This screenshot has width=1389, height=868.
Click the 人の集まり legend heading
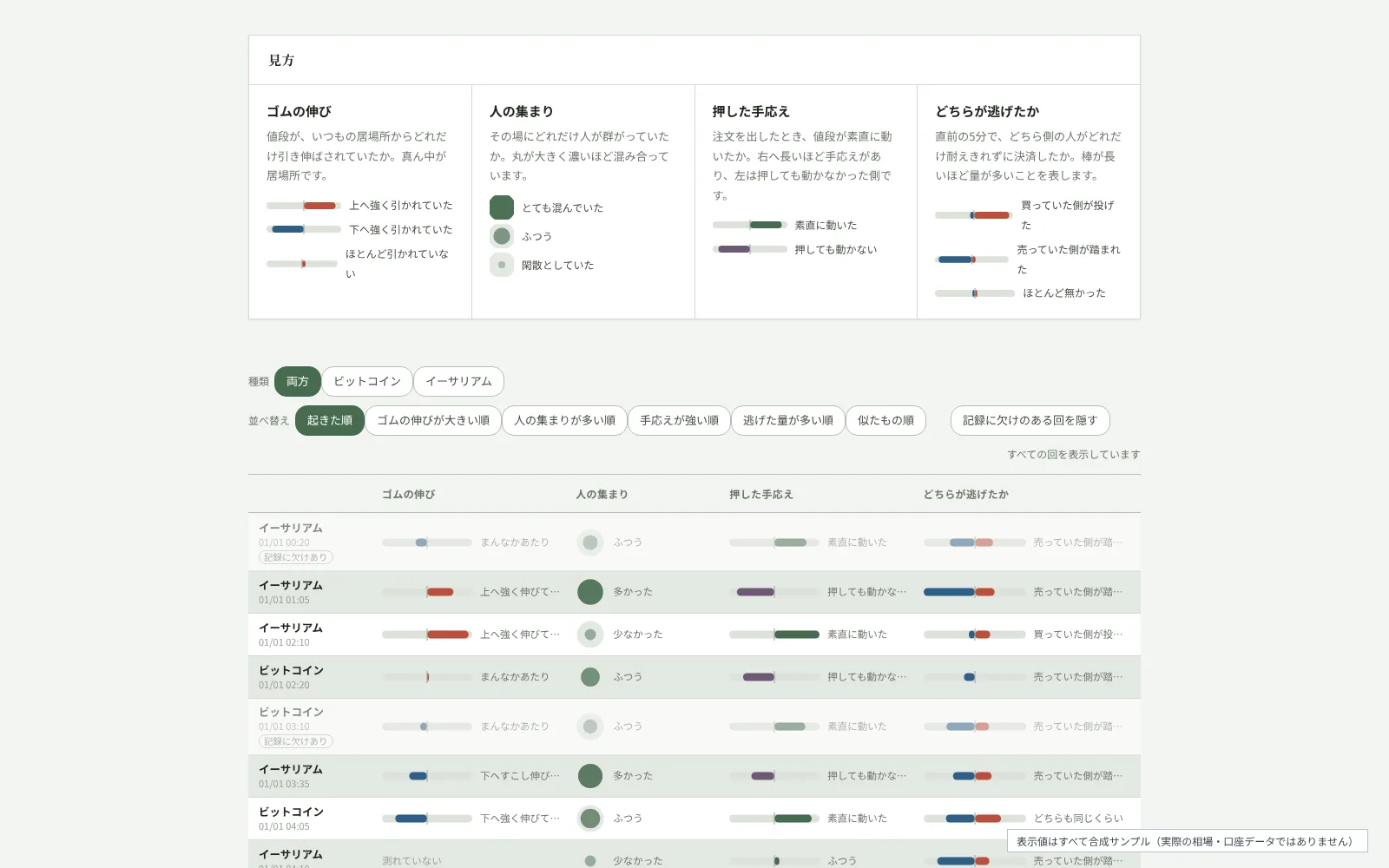521,111
